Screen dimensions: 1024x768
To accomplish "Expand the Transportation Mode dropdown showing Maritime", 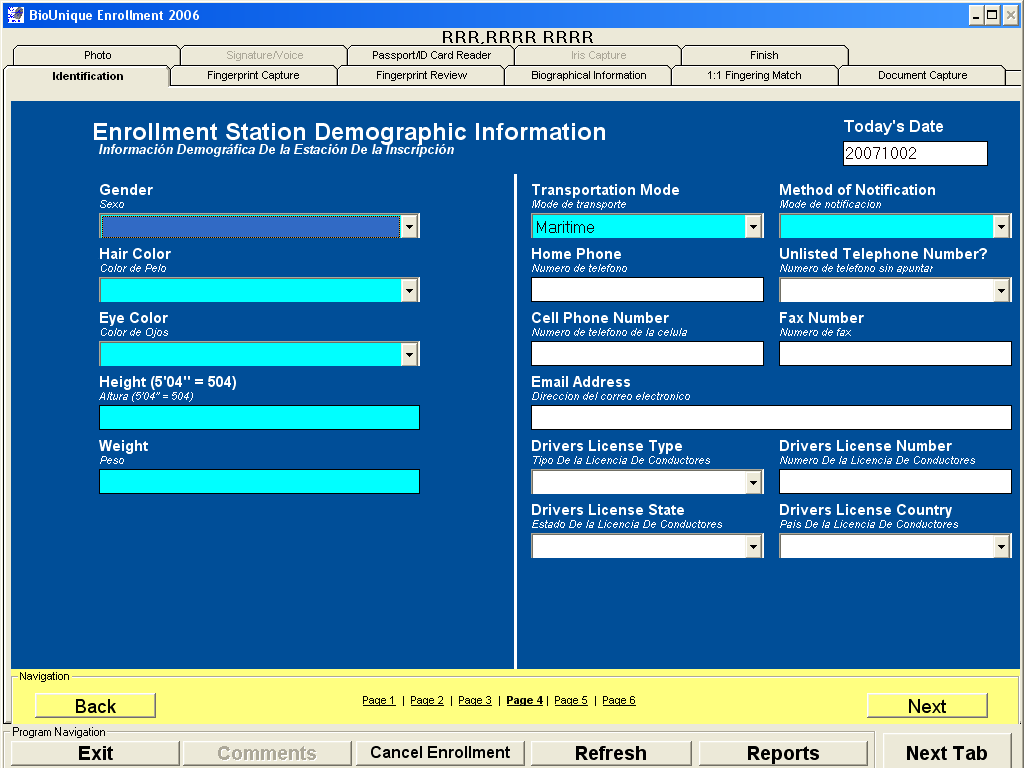I will click(x=754, y=227).
